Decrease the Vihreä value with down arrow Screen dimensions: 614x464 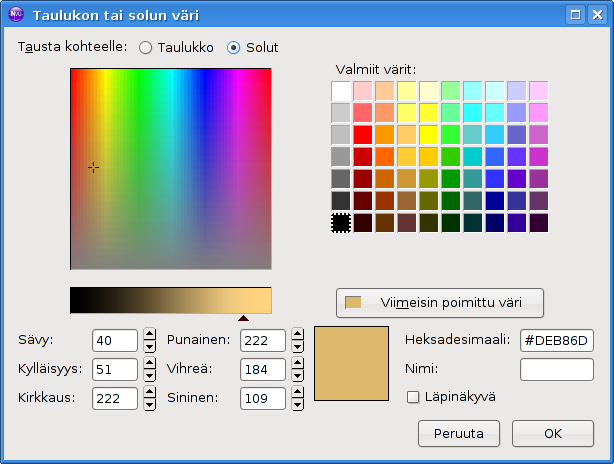[x=297, y=376]
